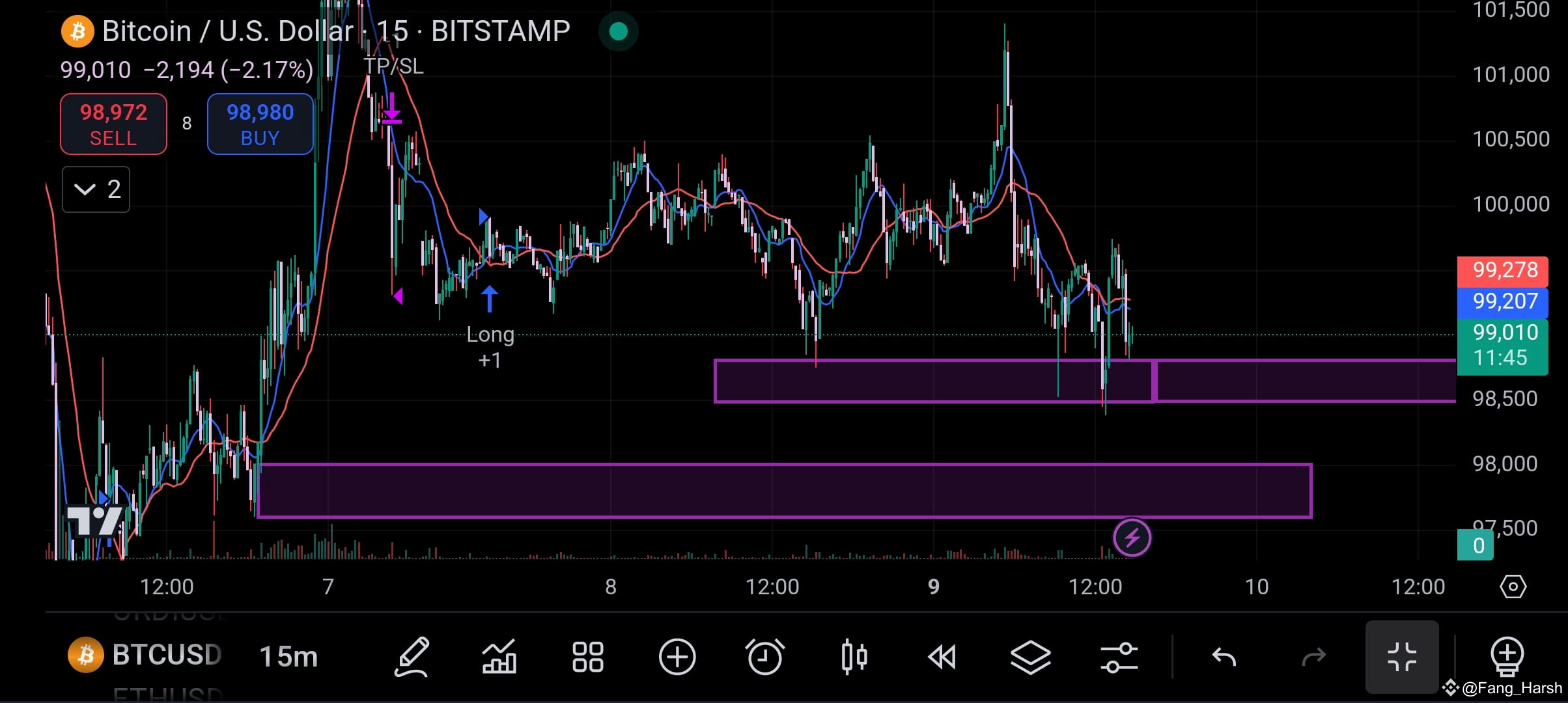Tap the orange Bitcoin icon in bottom toolbar
Screen dimensions: 1568x703
pyautogui.click(x=85, y=655)
